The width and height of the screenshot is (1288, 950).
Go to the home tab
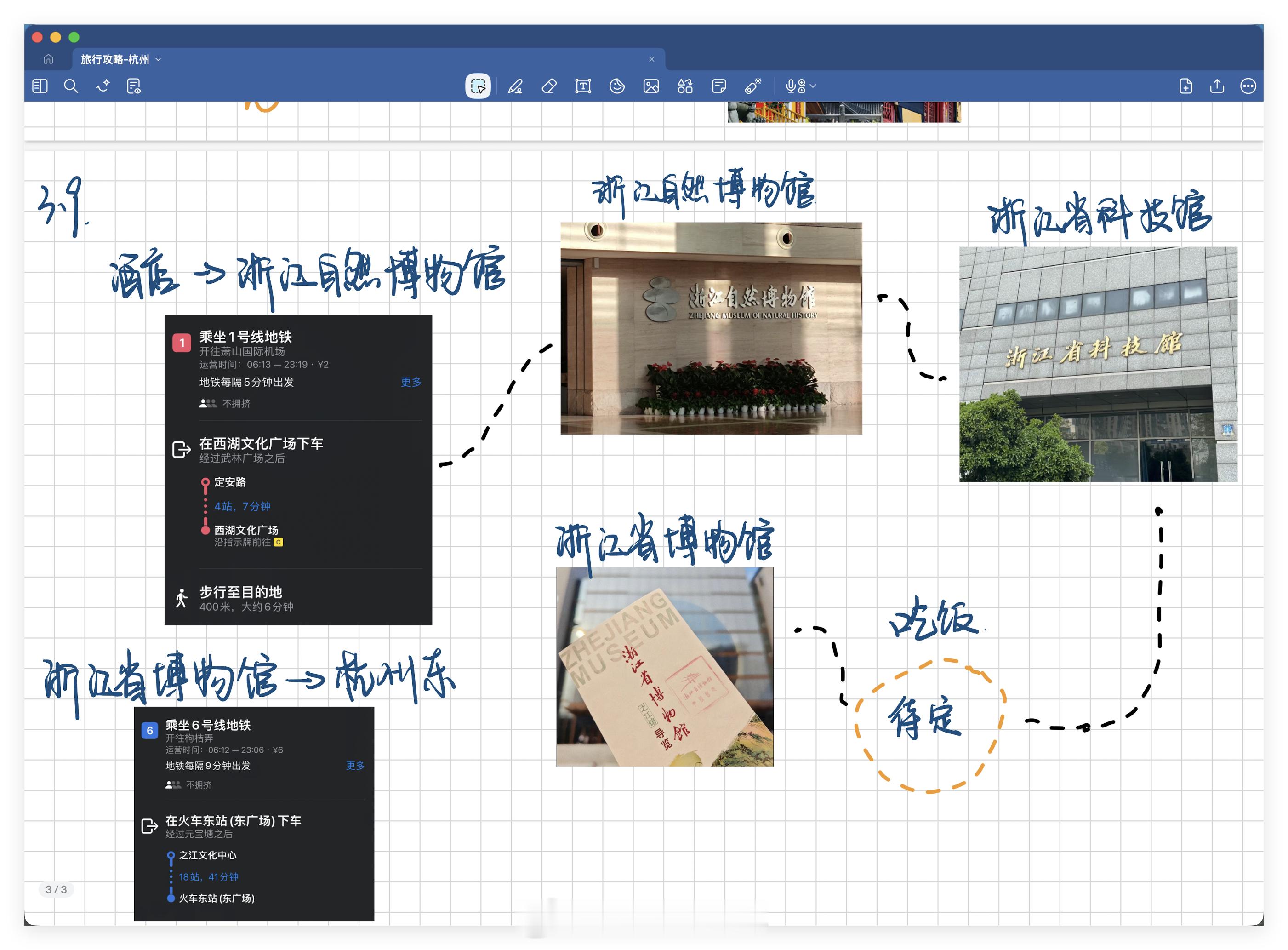[48, 59]
